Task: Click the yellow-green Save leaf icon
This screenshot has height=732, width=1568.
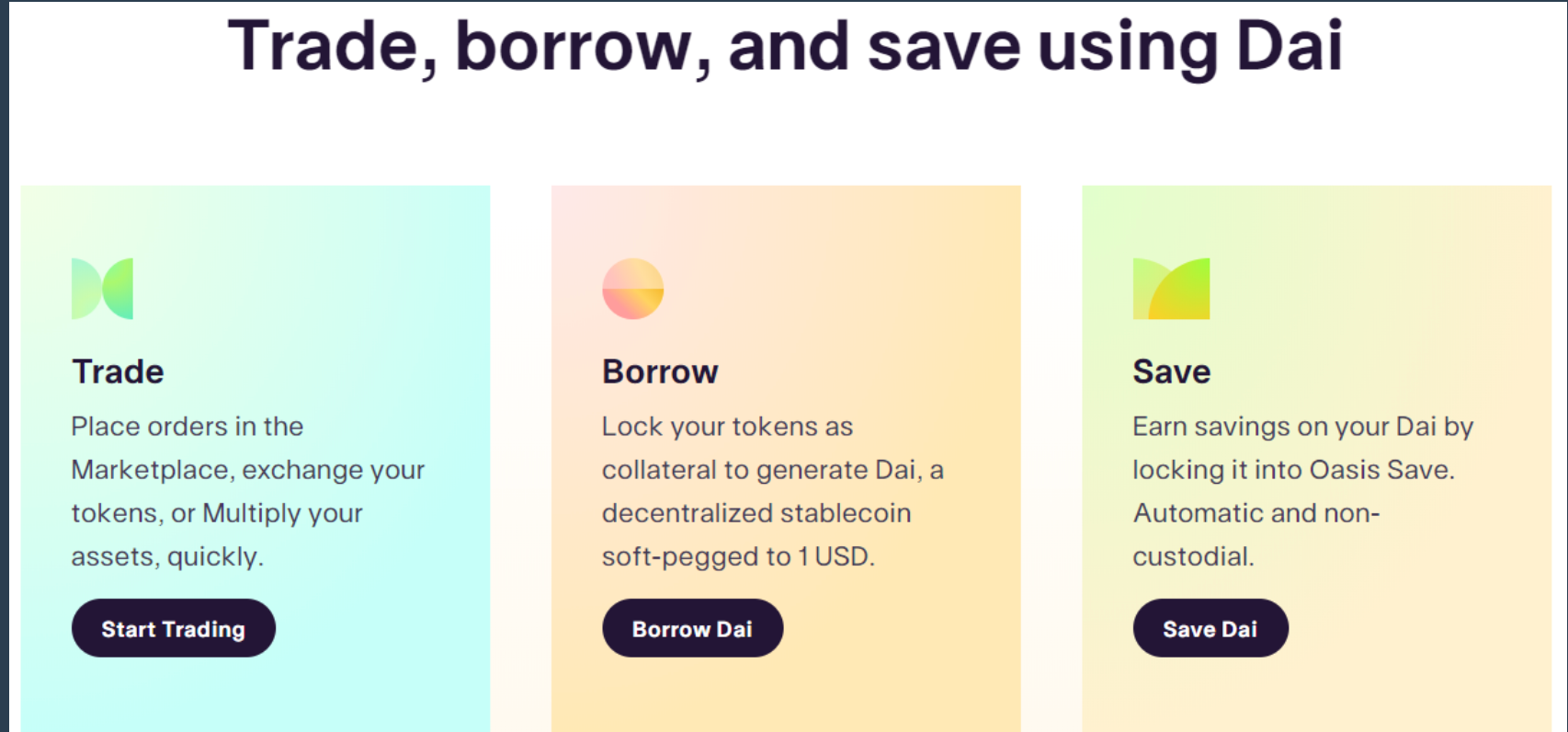Action: tap(1171, 289)
